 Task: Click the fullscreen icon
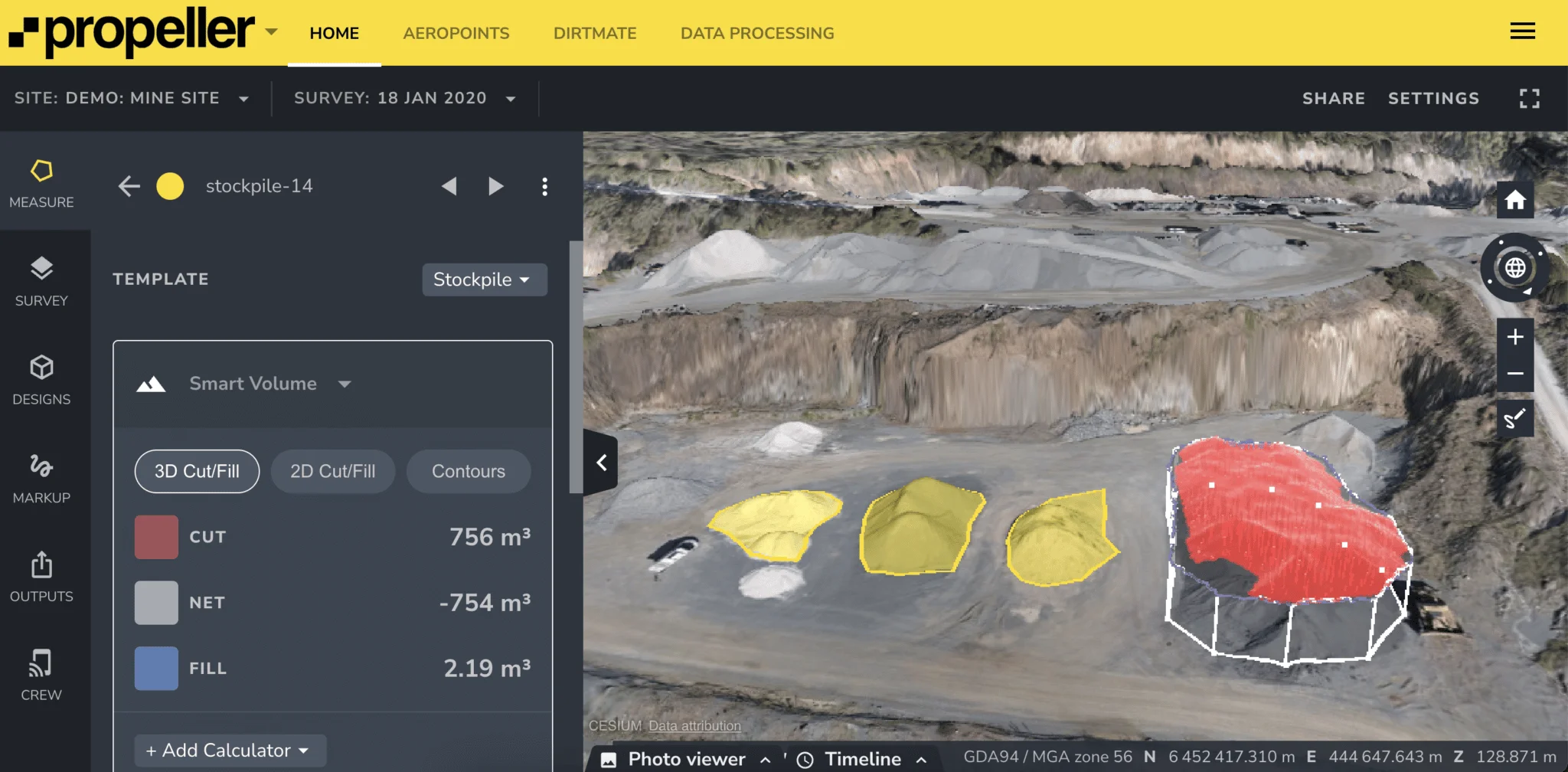click(1529, 98)
